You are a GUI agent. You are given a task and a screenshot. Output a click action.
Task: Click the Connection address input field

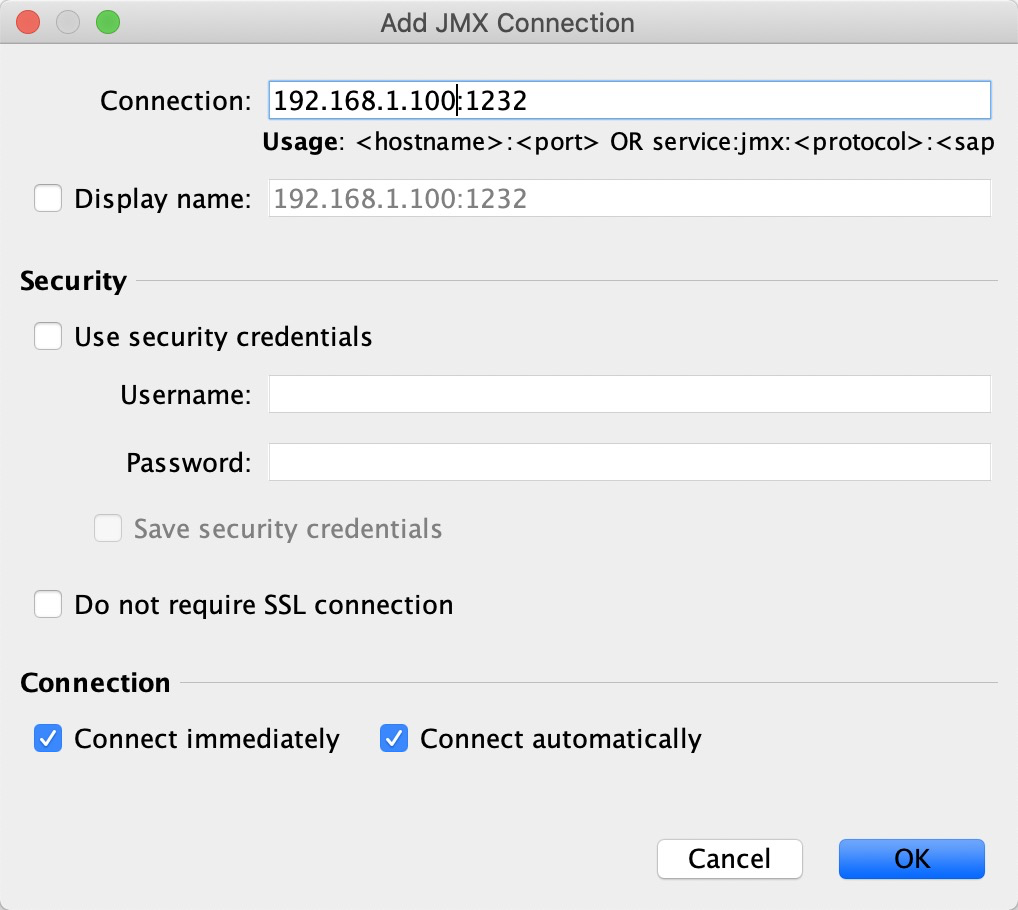pos(629,100)
